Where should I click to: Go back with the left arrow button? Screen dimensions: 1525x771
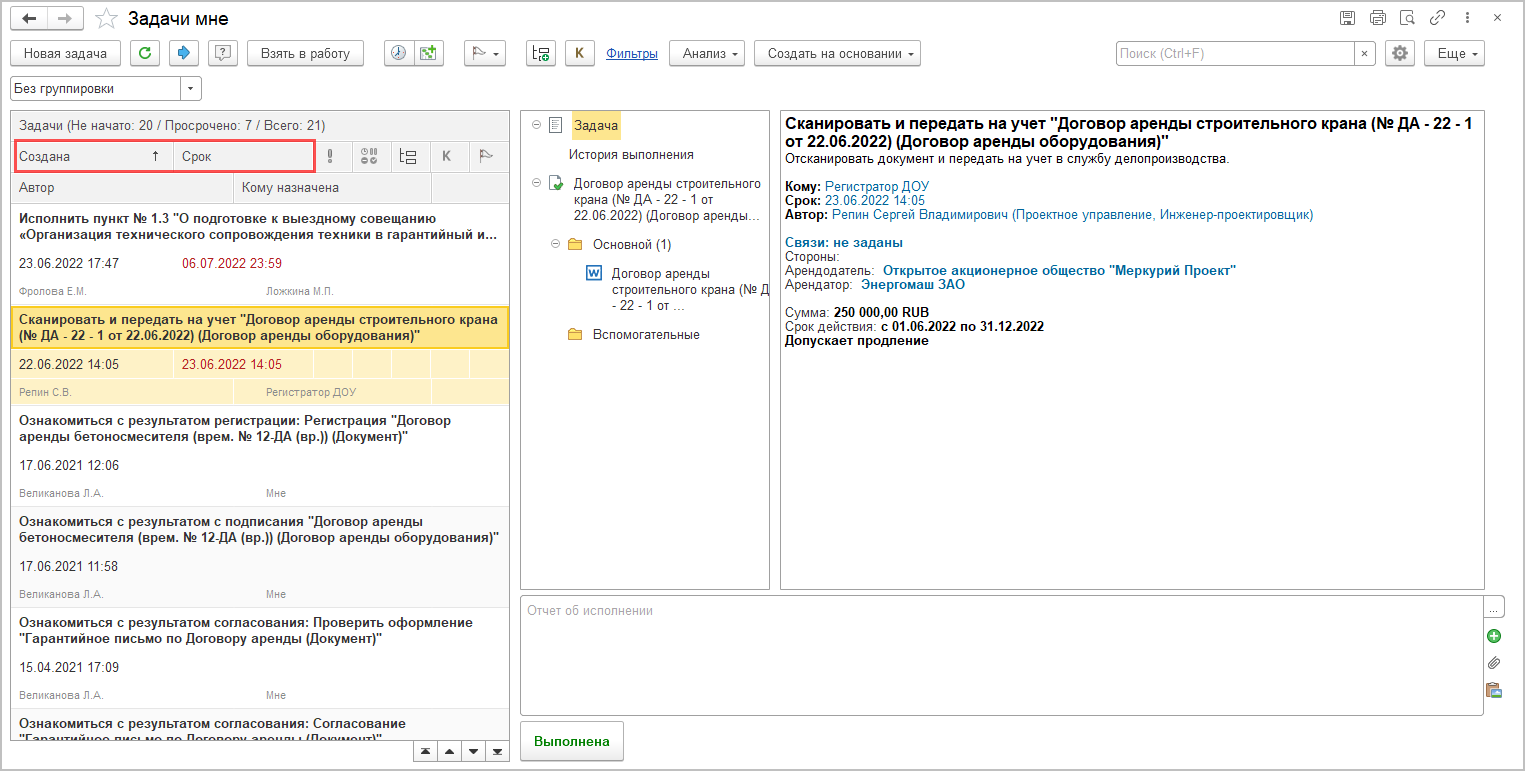29,19
